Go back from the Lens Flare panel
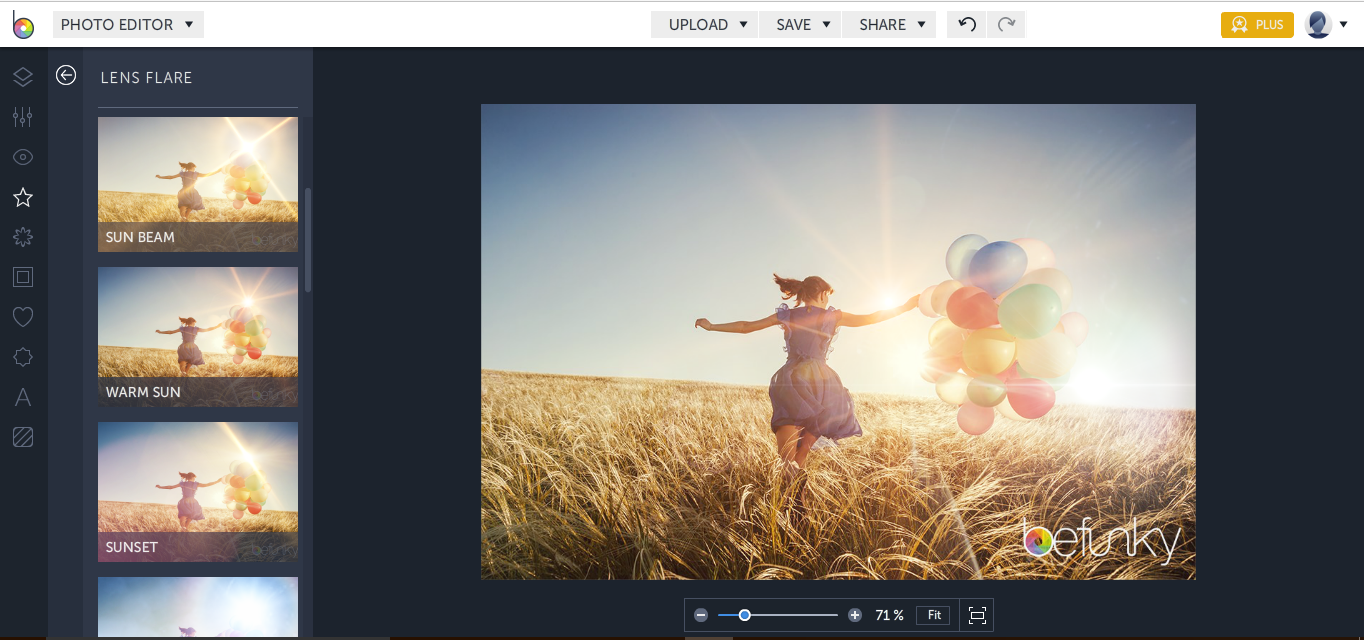The image size is (1364, 640). point(66,75)
